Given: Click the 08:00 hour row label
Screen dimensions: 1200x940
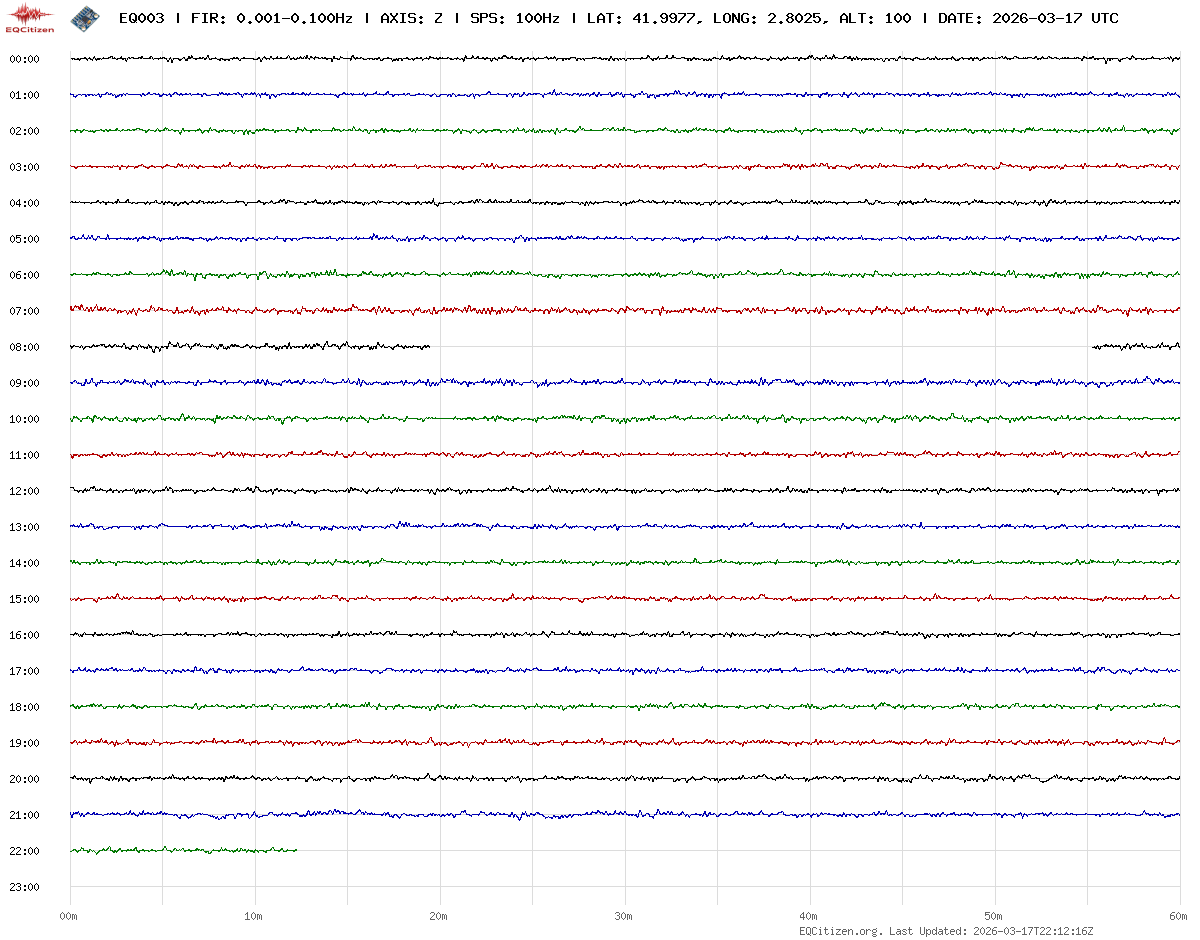Looking at the screenshot, I should tap(24, 347).
